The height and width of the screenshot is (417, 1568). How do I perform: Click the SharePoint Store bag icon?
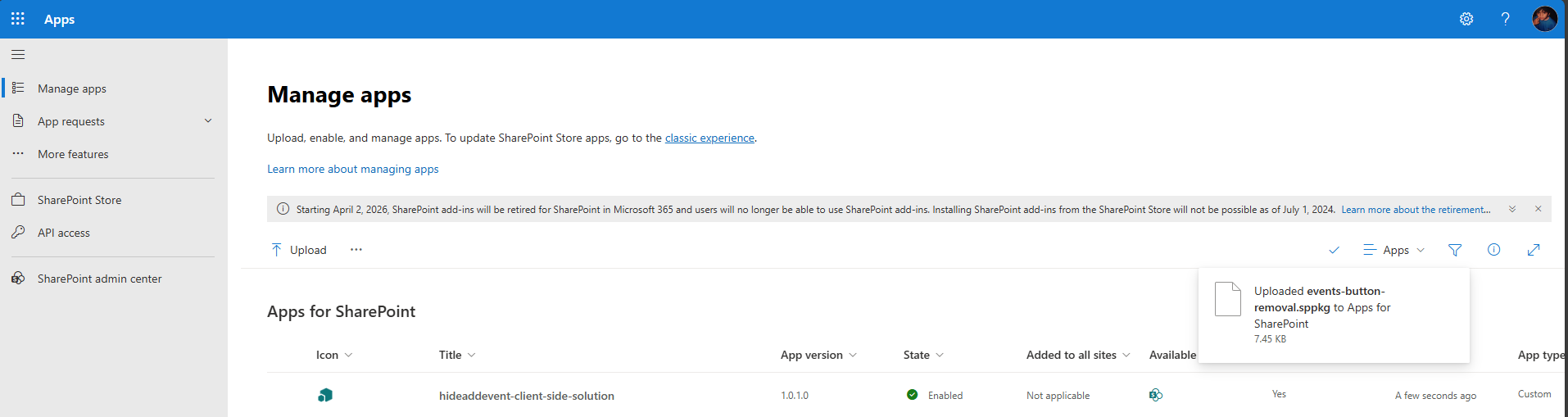click(18, 200)
